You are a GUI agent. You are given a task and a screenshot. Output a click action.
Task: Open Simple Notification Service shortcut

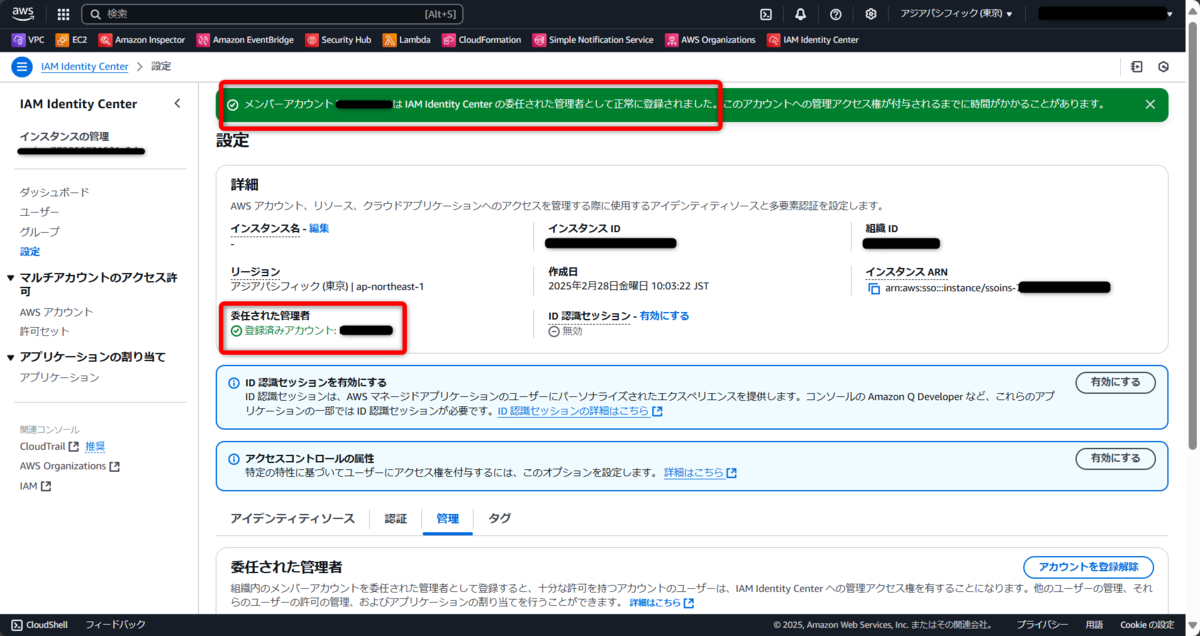point(593,40)
